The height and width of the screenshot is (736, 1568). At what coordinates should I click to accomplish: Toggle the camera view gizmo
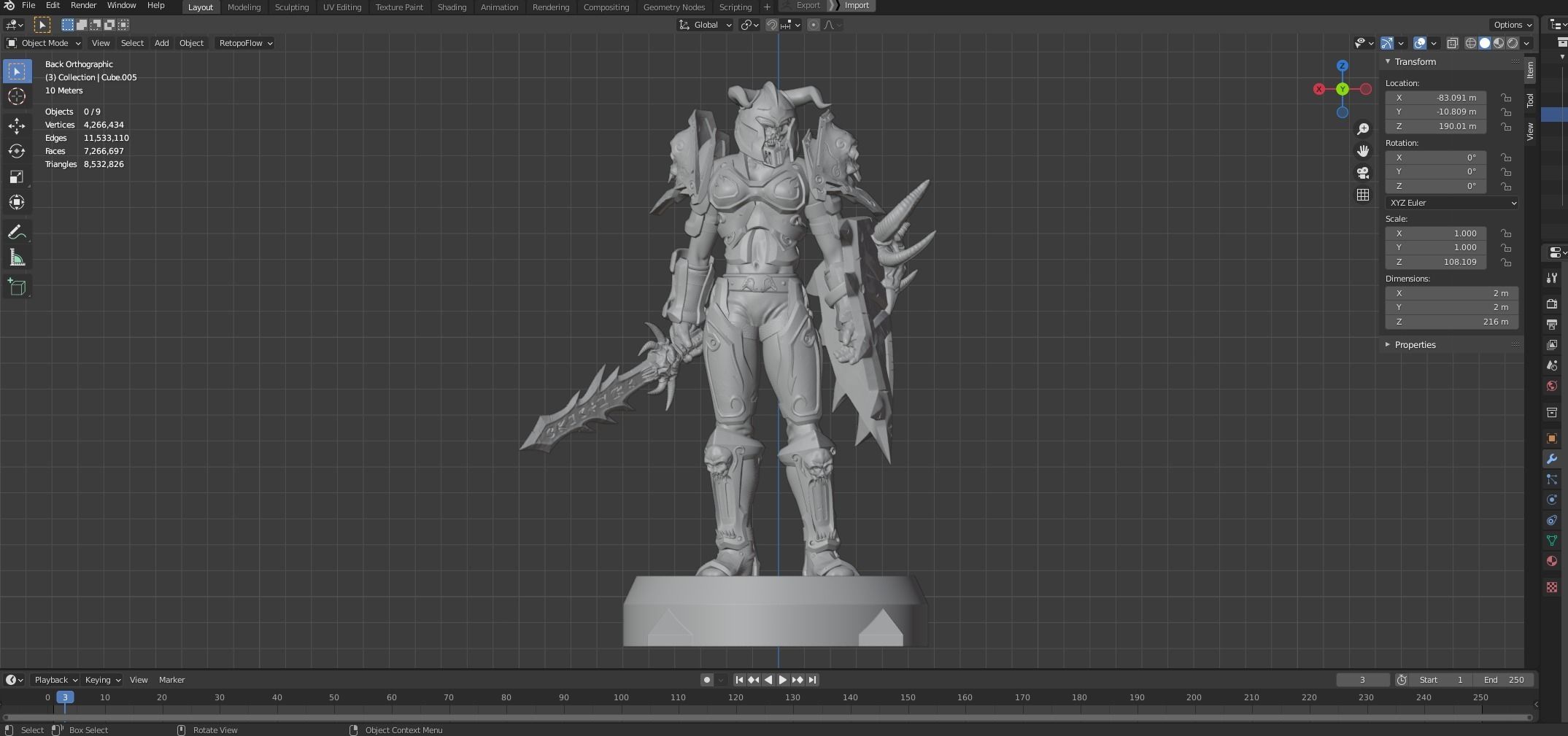click(1363, 173)
